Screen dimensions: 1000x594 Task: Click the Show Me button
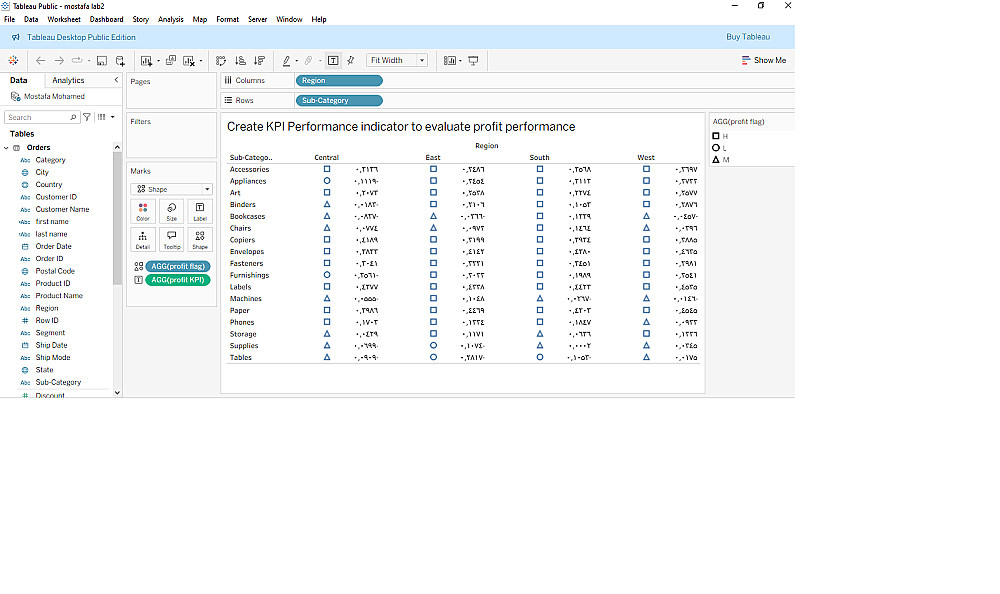click(x=764, y=61)
